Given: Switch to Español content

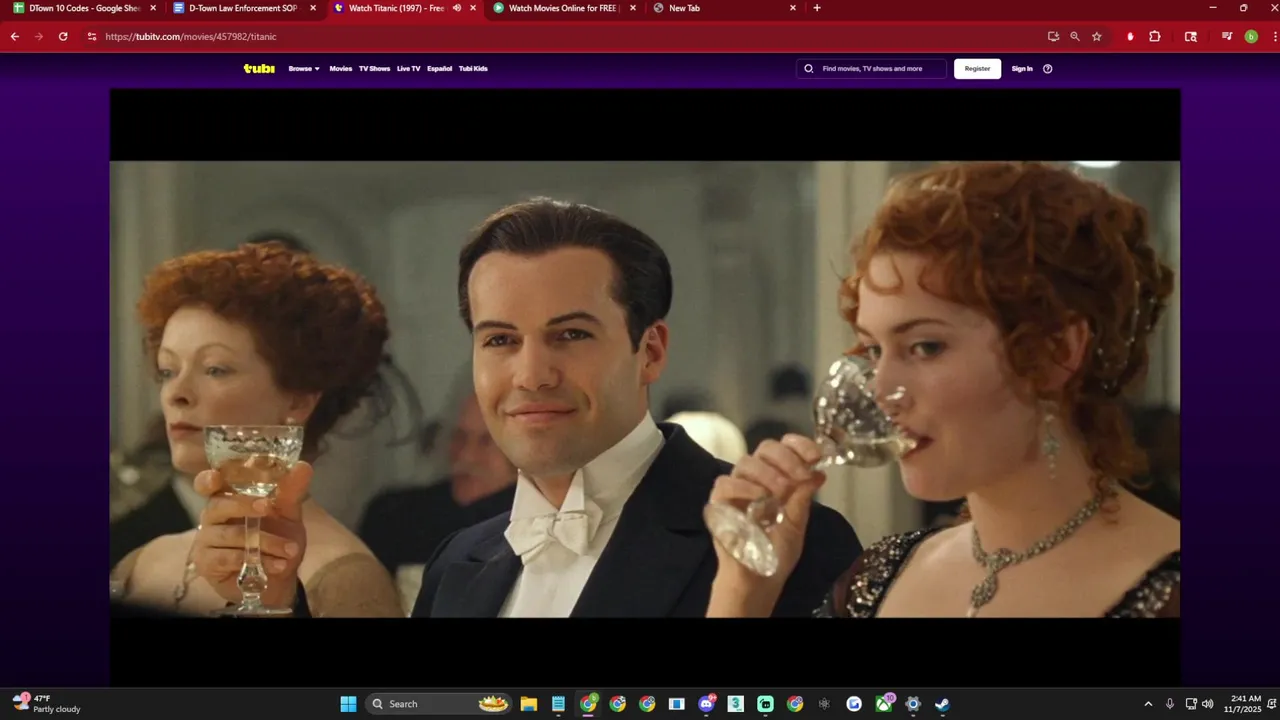Looking at the screenshot, I should coord(440,69).
